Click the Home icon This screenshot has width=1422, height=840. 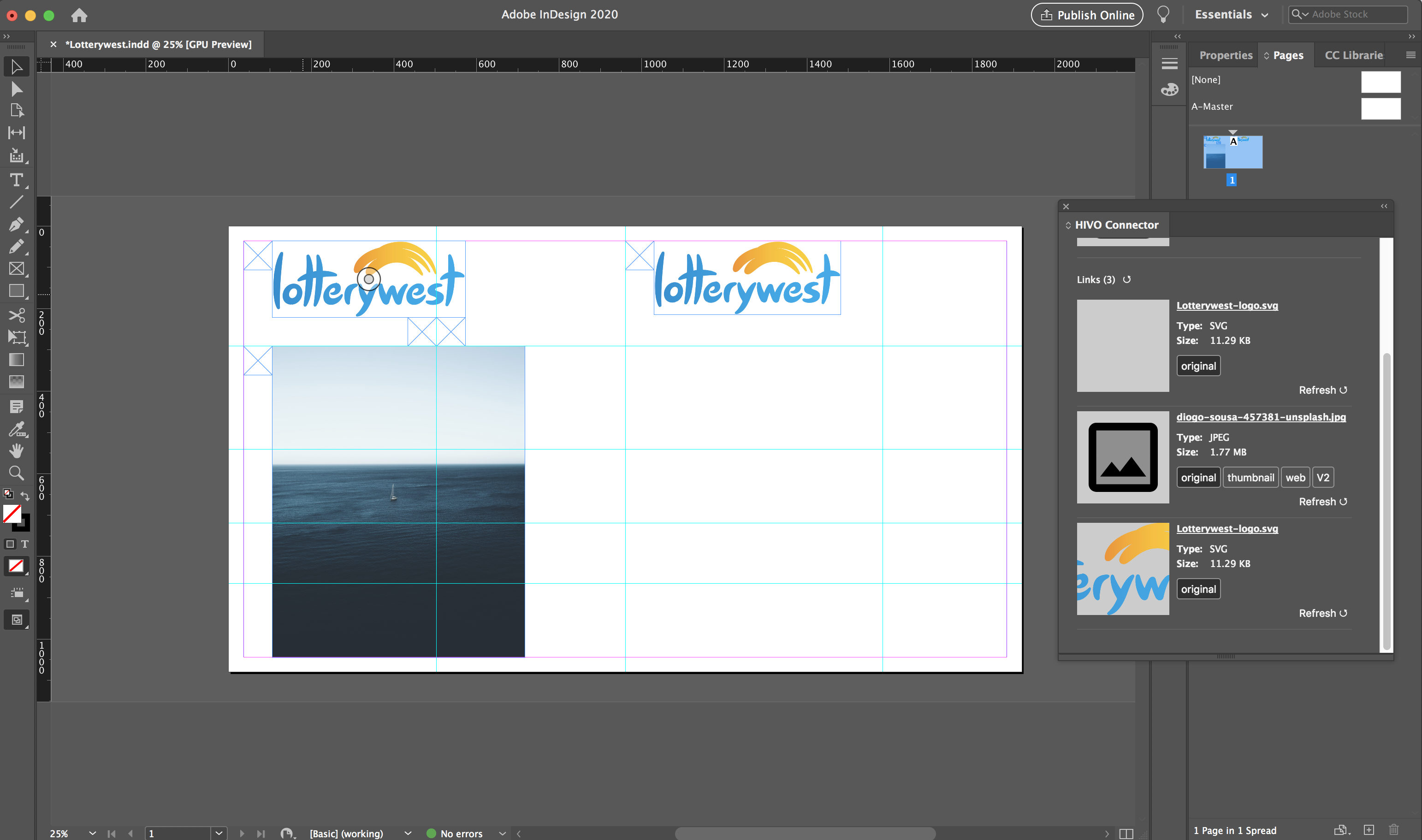coord(79,15)
